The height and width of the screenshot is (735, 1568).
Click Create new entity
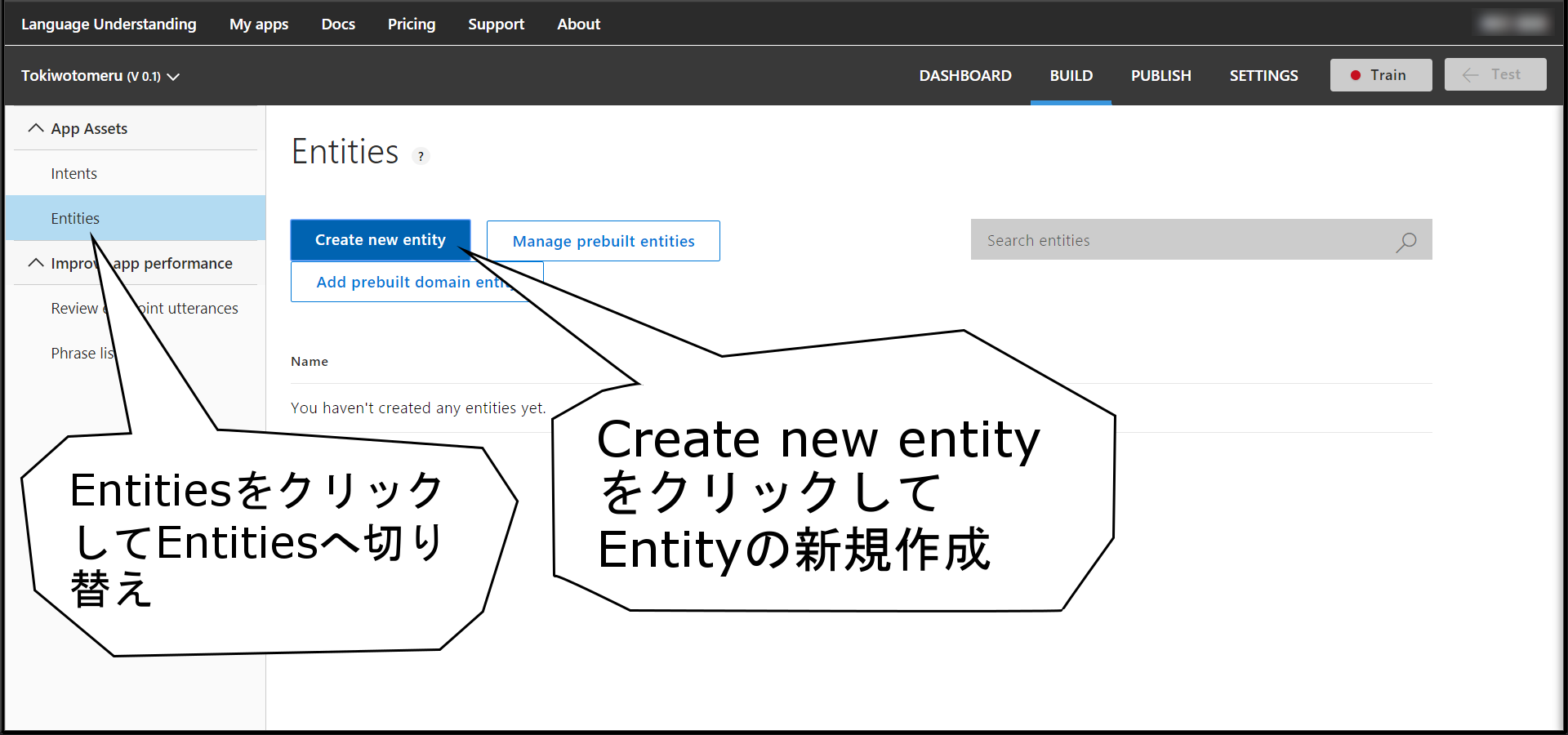(x=381, y=240)
